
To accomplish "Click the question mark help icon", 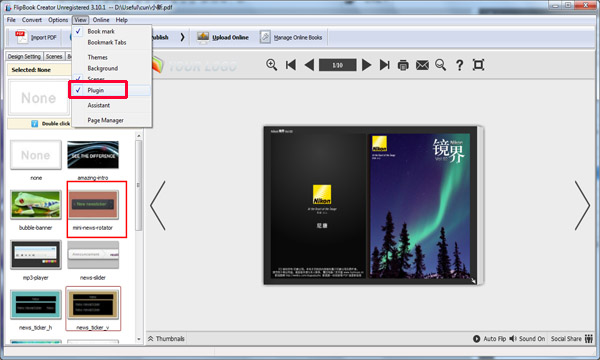I will tap(459, 65).
